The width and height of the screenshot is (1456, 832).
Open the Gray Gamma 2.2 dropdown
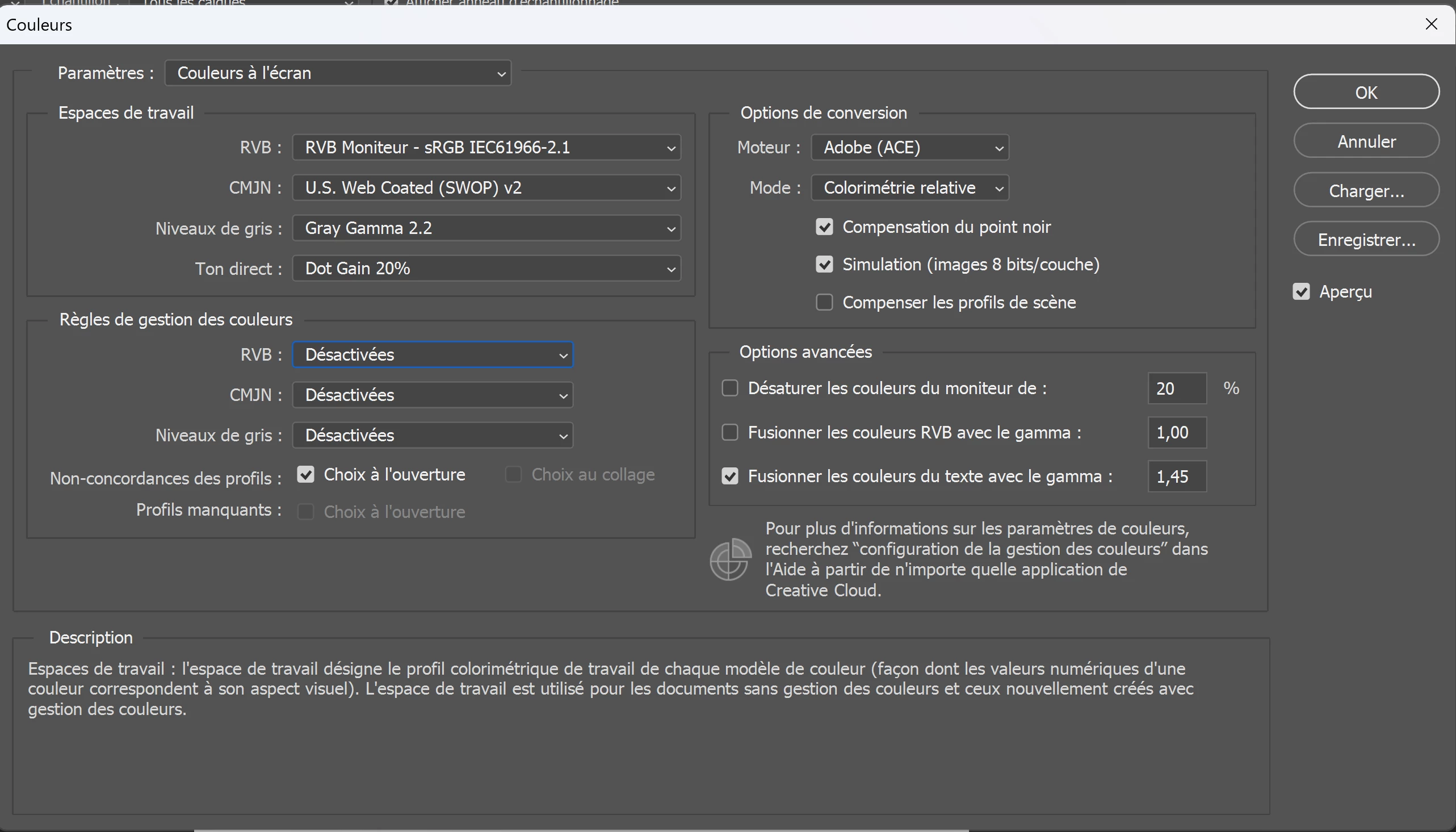click(486, 228)
